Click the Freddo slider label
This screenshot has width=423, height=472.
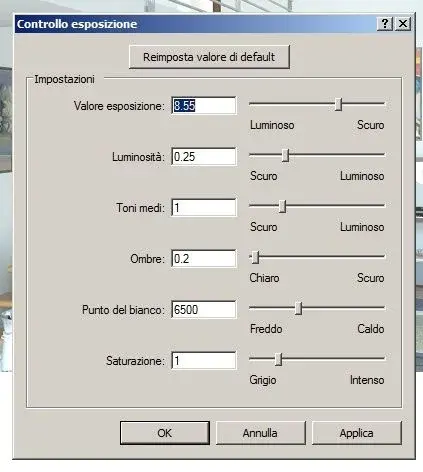click(266, 329)
